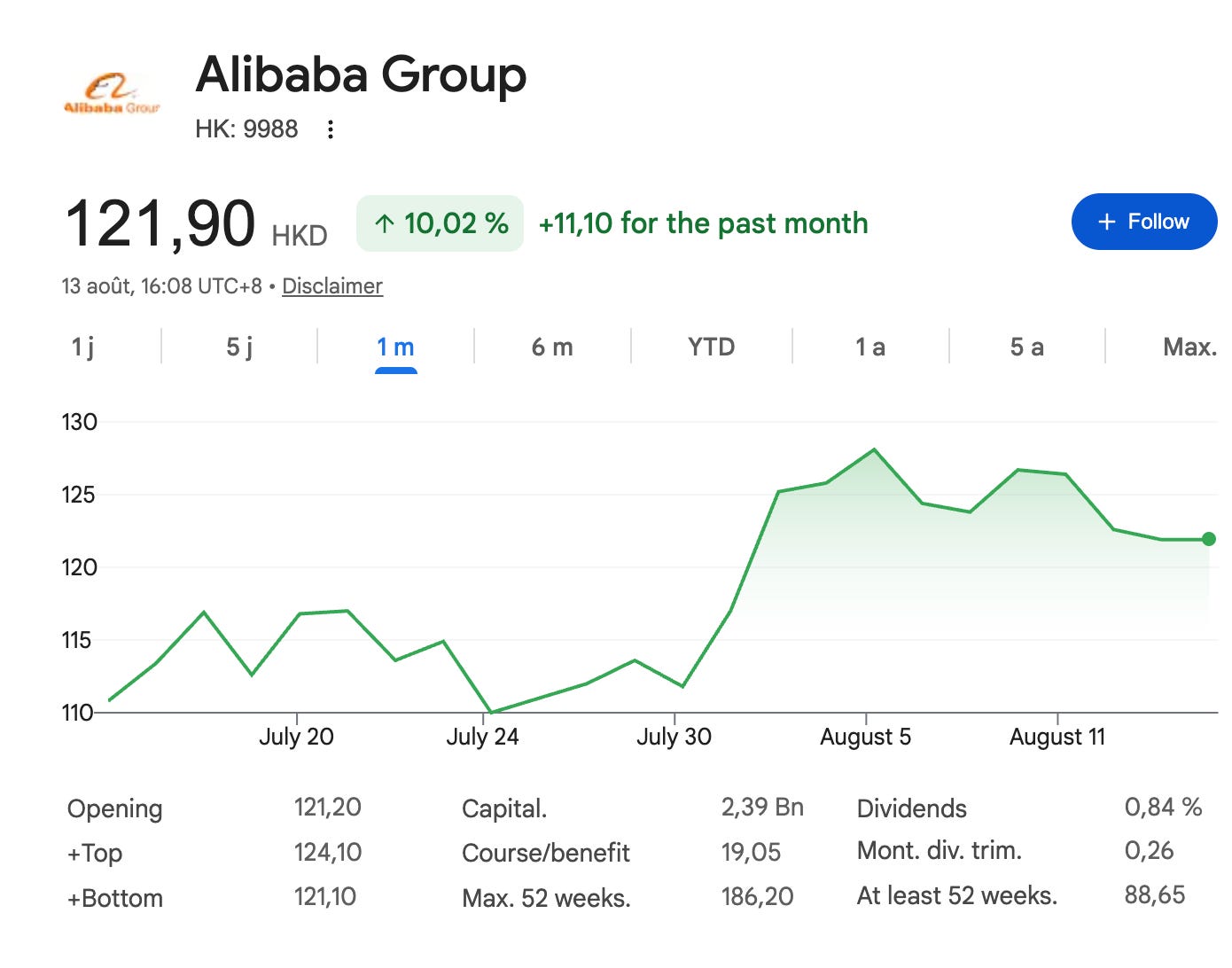Screen dimensions: 1232x968
Task: Select the 1 m range tab
Action: 395,347
